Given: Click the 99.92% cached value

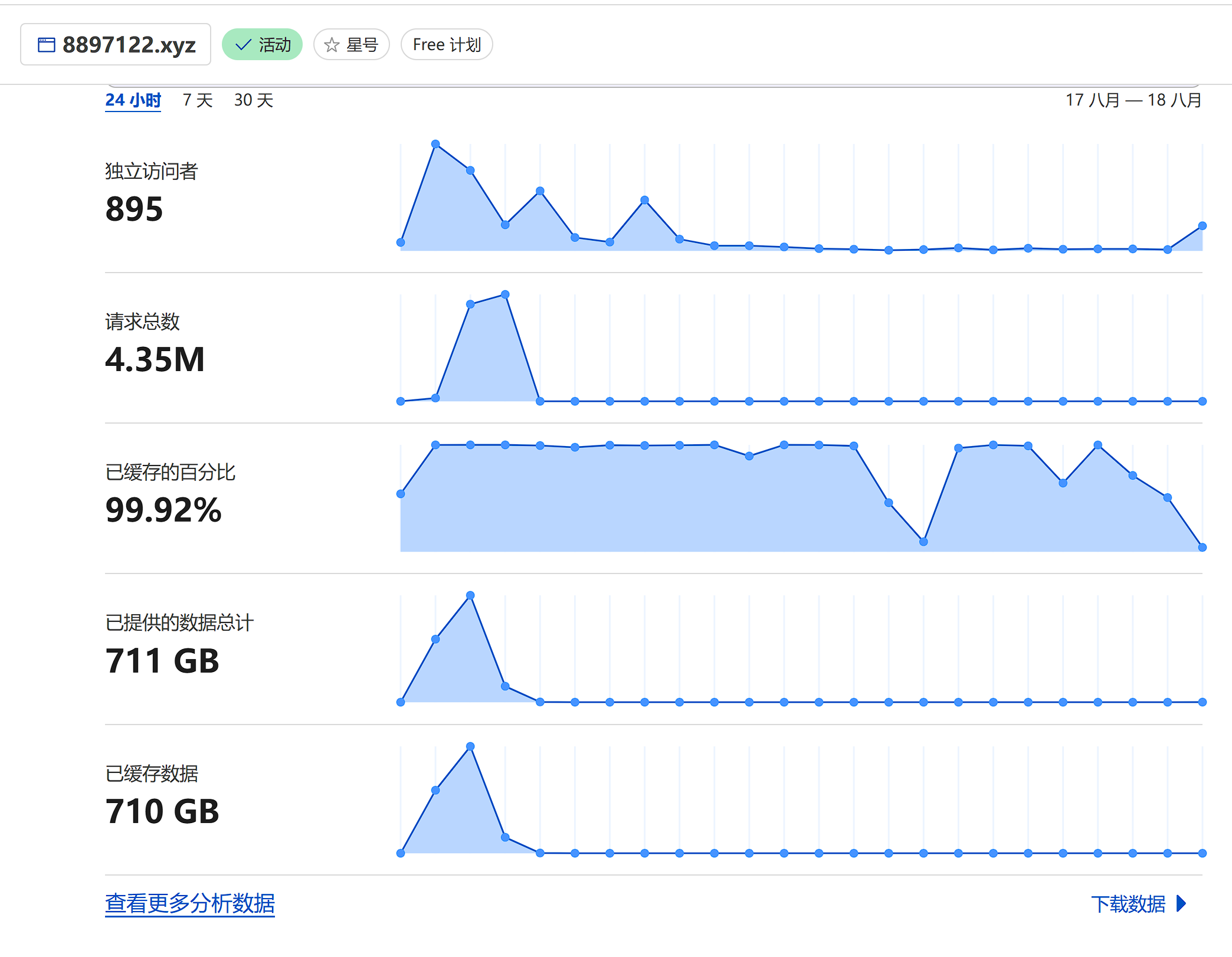Looking at the screenshot, I should (x=163, y=510).
